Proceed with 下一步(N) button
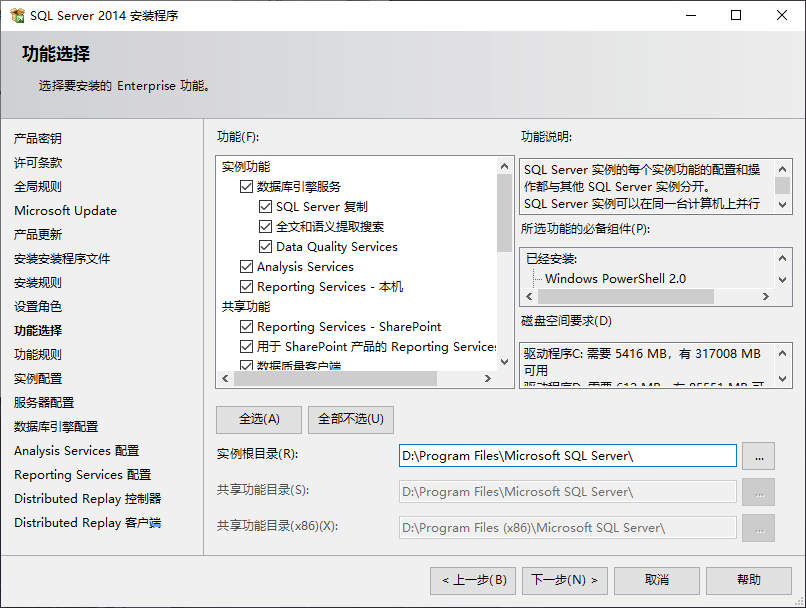The image size is (806, 608). [x=565, y=581]
